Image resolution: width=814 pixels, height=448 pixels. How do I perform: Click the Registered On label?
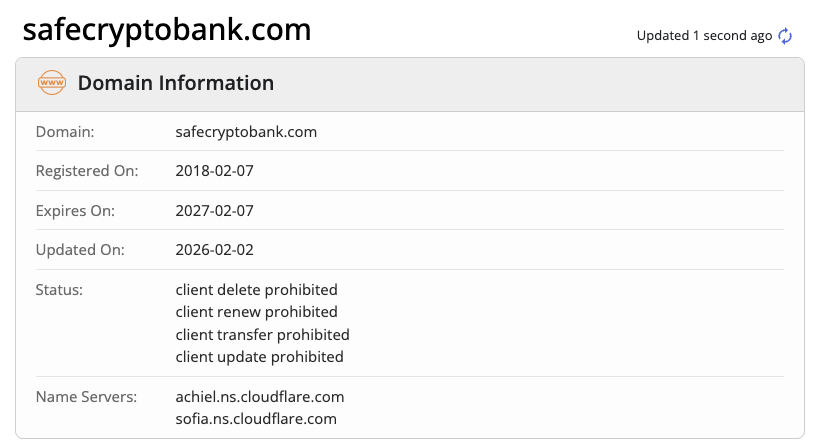coord(86,171)
